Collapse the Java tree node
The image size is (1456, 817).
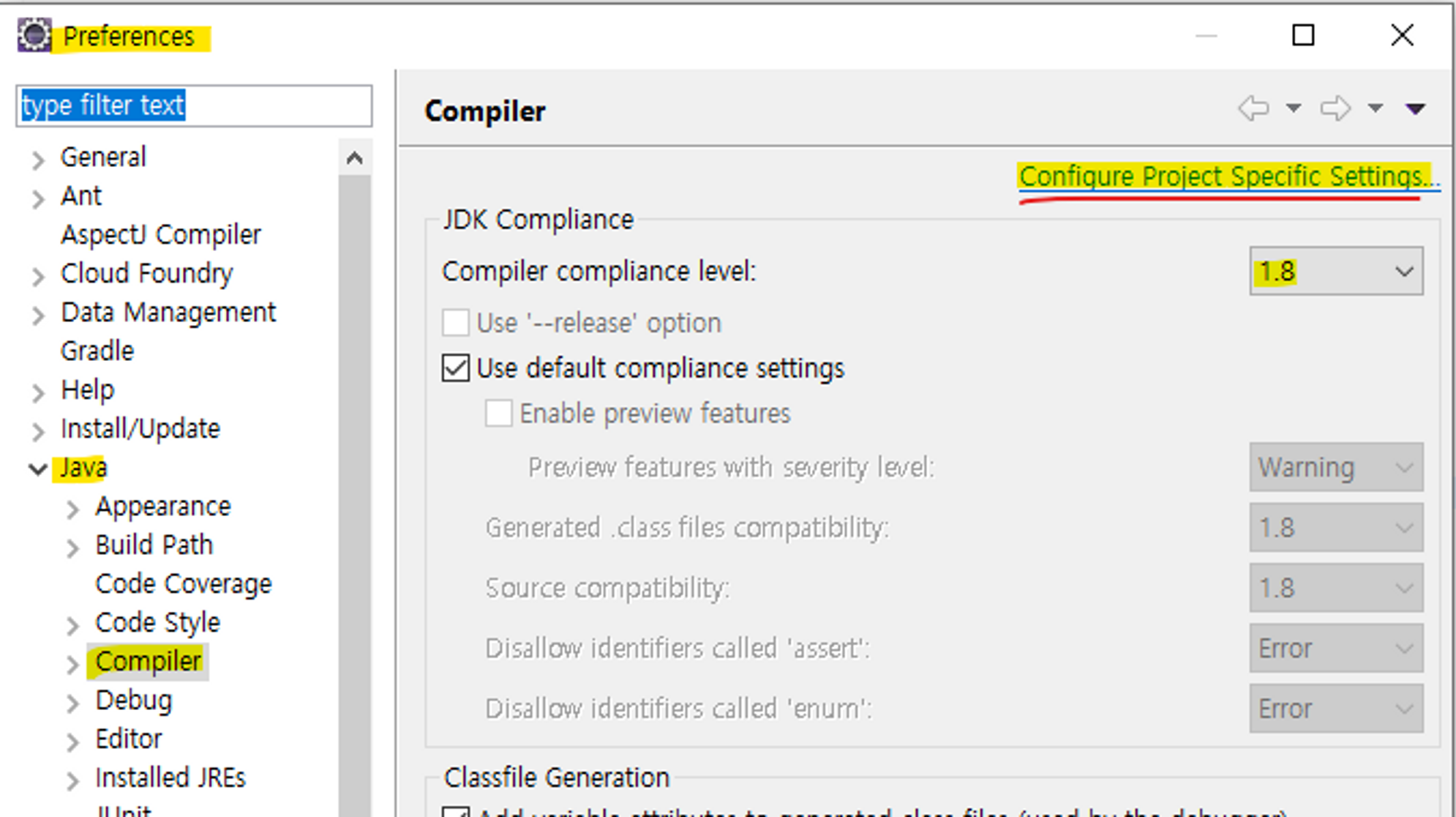[x=38, y=469]
